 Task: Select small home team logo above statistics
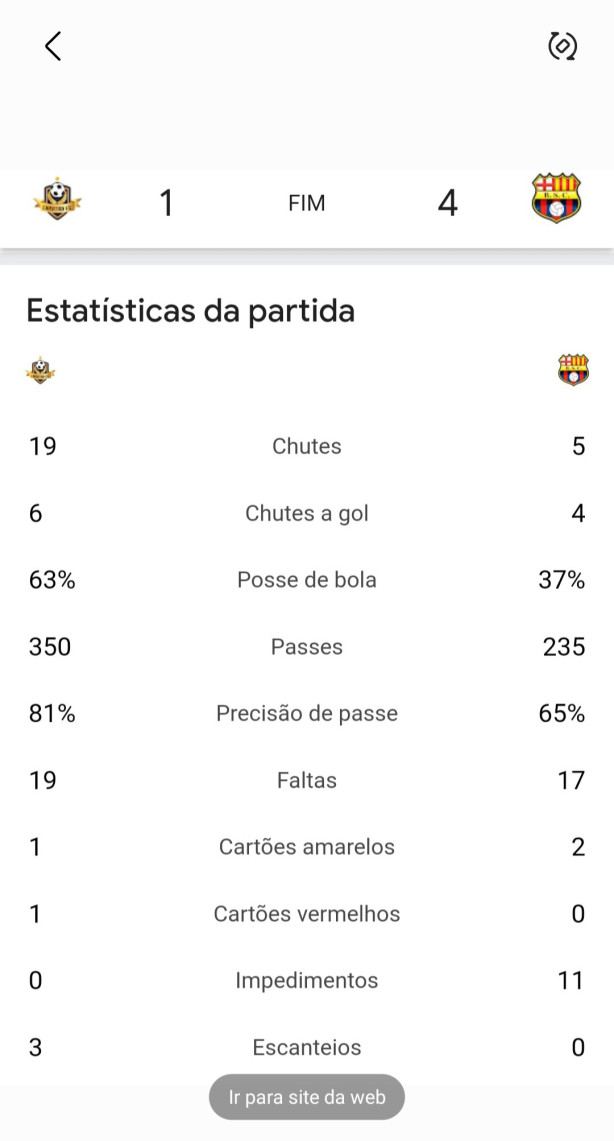41,370
